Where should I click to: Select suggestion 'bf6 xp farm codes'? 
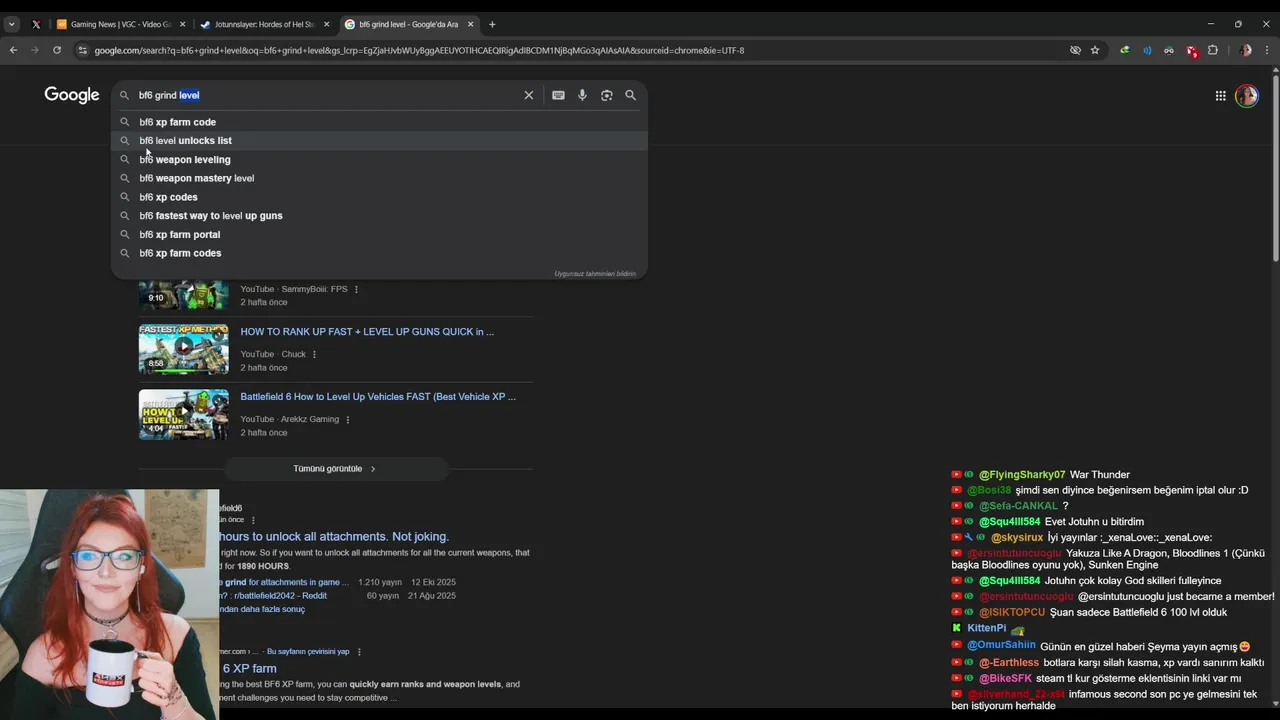tap(379, 253)
